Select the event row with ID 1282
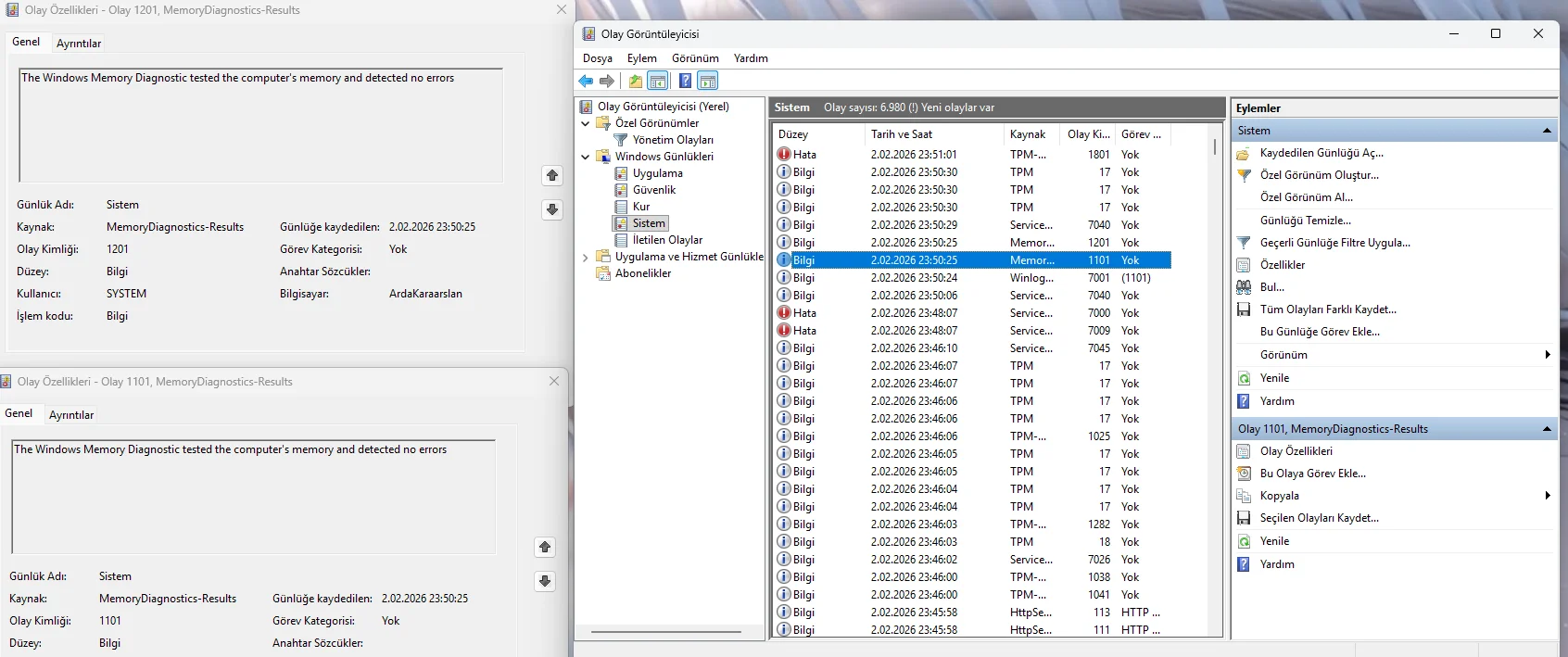The image size is (1568, 657). click(x=973, y=524)
